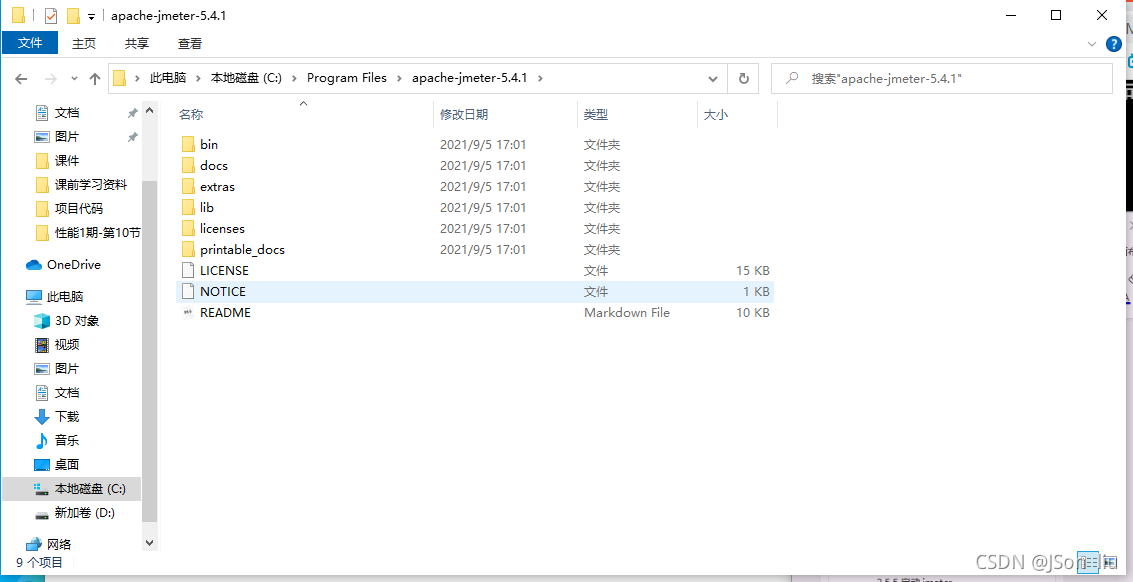Open 音乐 in navigation pane
Screen dimensions: 1133x582
57,440
